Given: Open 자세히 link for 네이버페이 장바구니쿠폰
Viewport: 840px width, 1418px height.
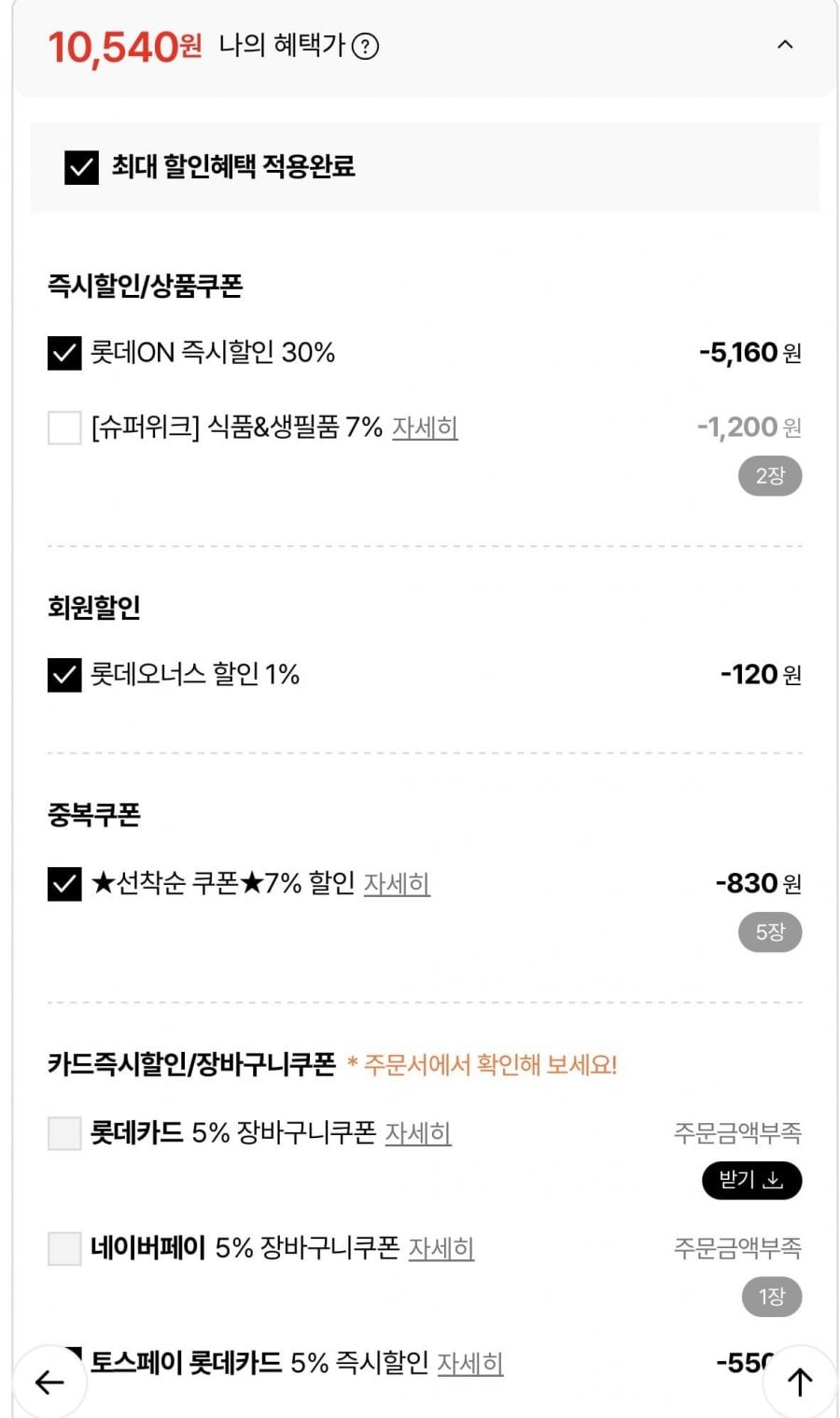Looking at the screenshot, I should coord(441,1248).
